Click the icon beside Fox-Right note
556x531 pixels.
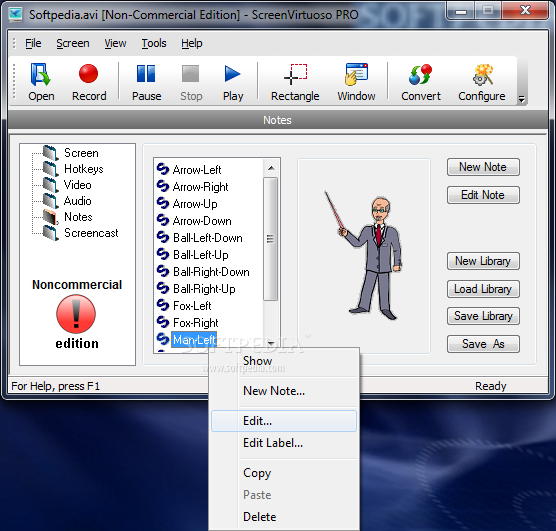click(163, 322)
